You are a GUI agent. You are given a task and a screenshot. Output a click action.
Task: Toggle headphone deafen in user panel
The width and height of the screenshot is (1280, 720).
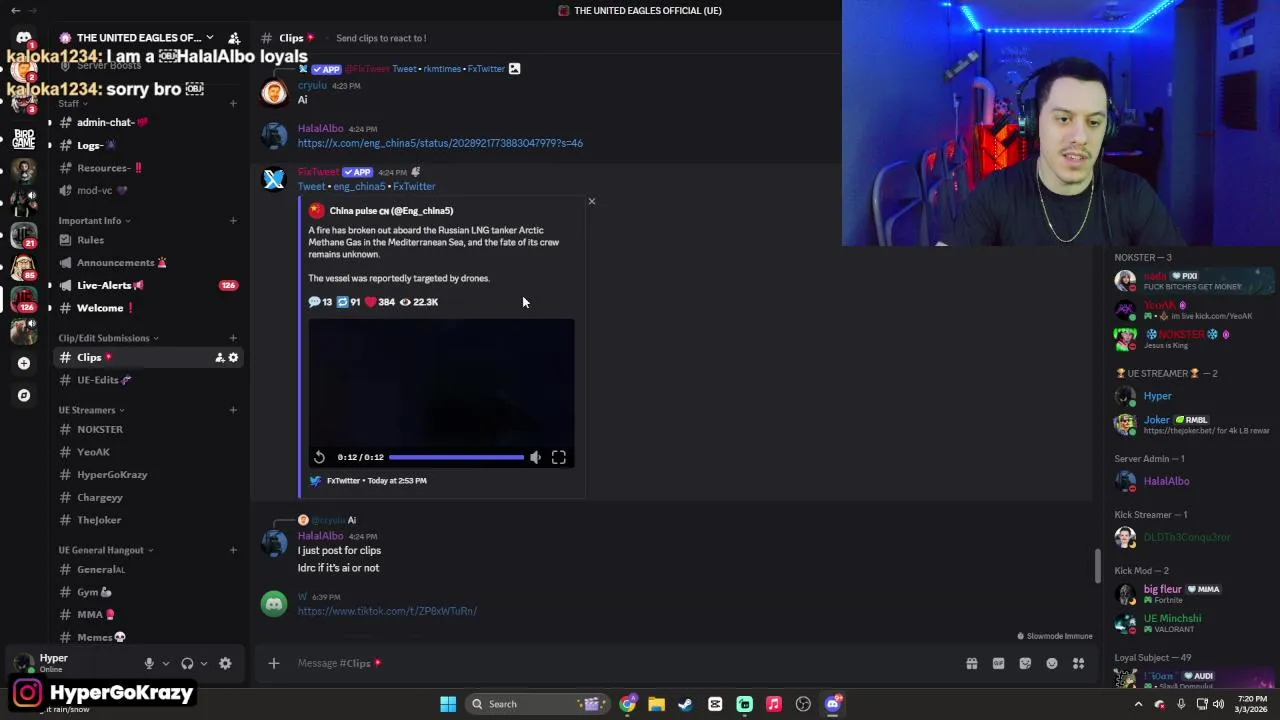187,663
